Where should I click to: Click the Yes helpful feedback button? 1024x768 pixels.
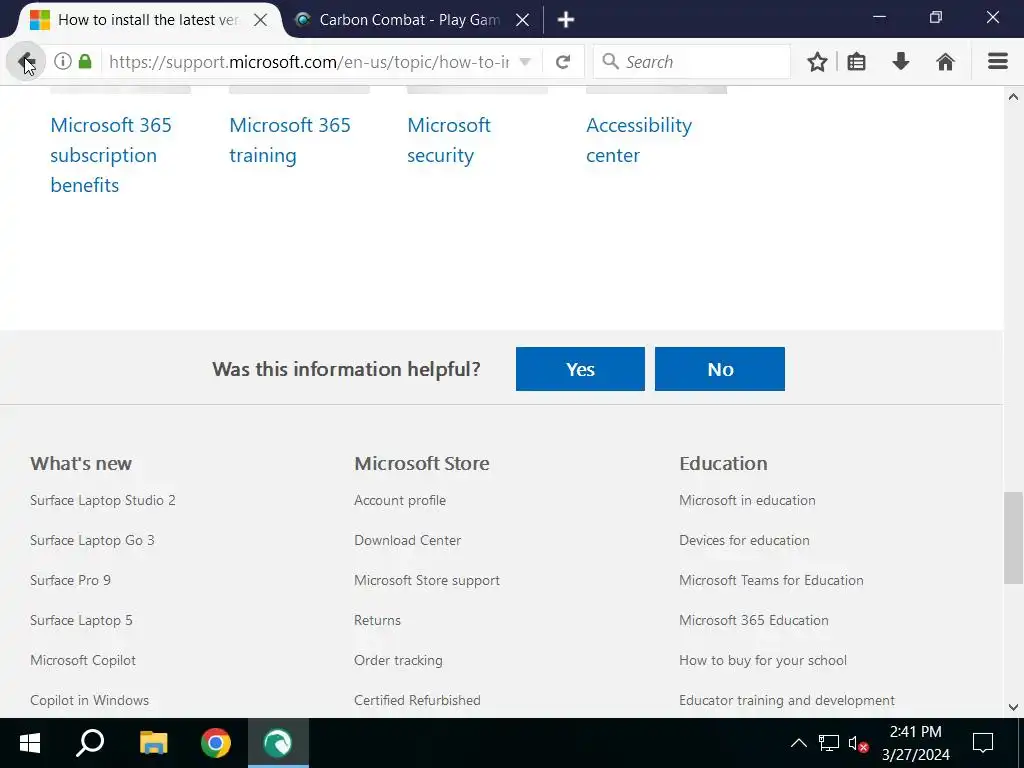(580, 369)
